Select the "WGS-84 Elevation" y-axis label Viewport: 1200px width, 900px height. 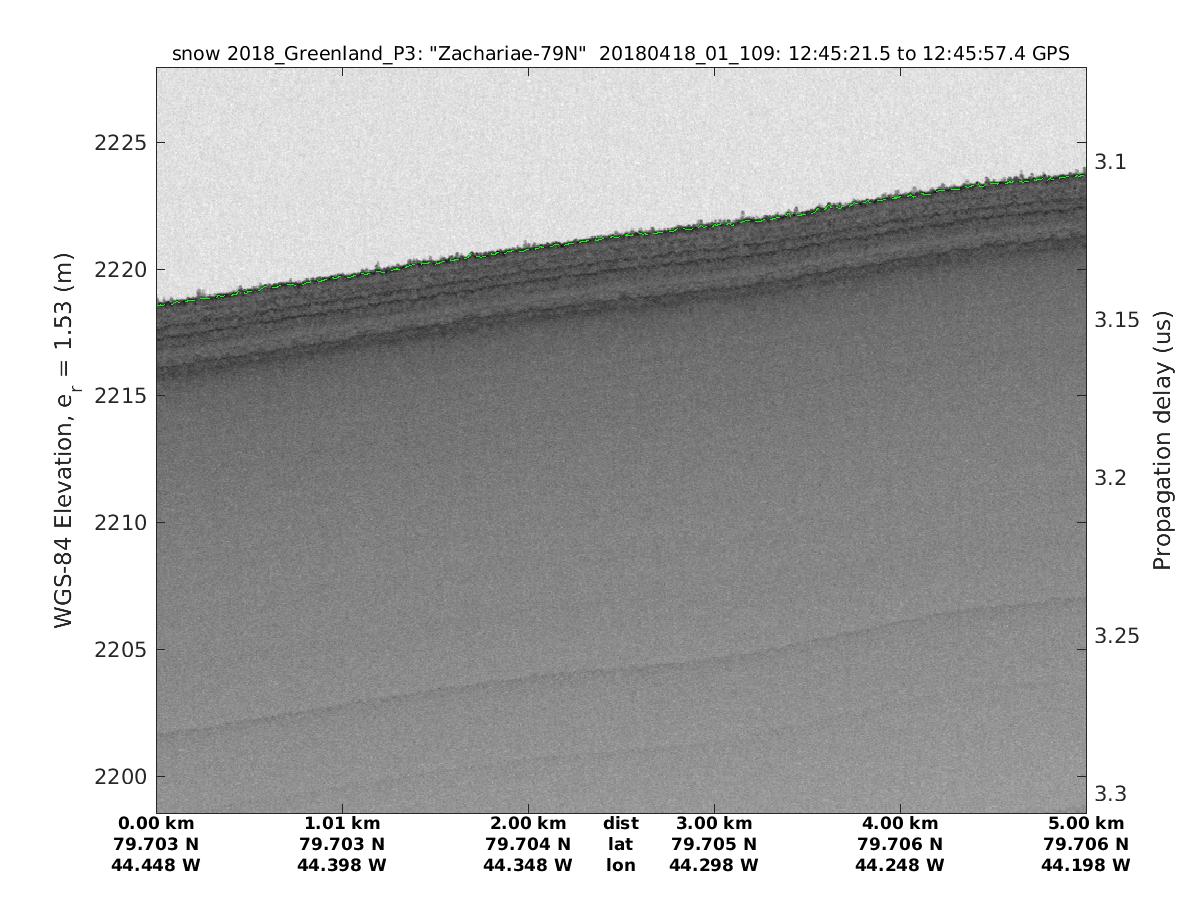[65, 440]
